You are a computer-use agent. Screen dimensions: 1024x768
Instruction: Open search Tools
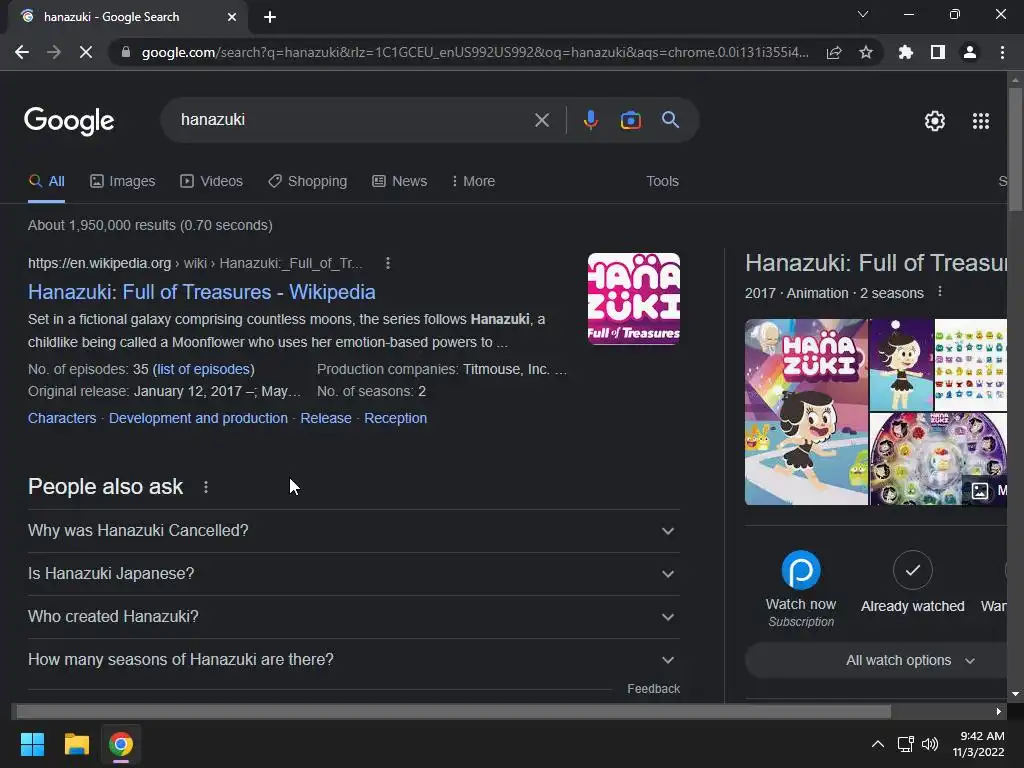coord(662,182)
